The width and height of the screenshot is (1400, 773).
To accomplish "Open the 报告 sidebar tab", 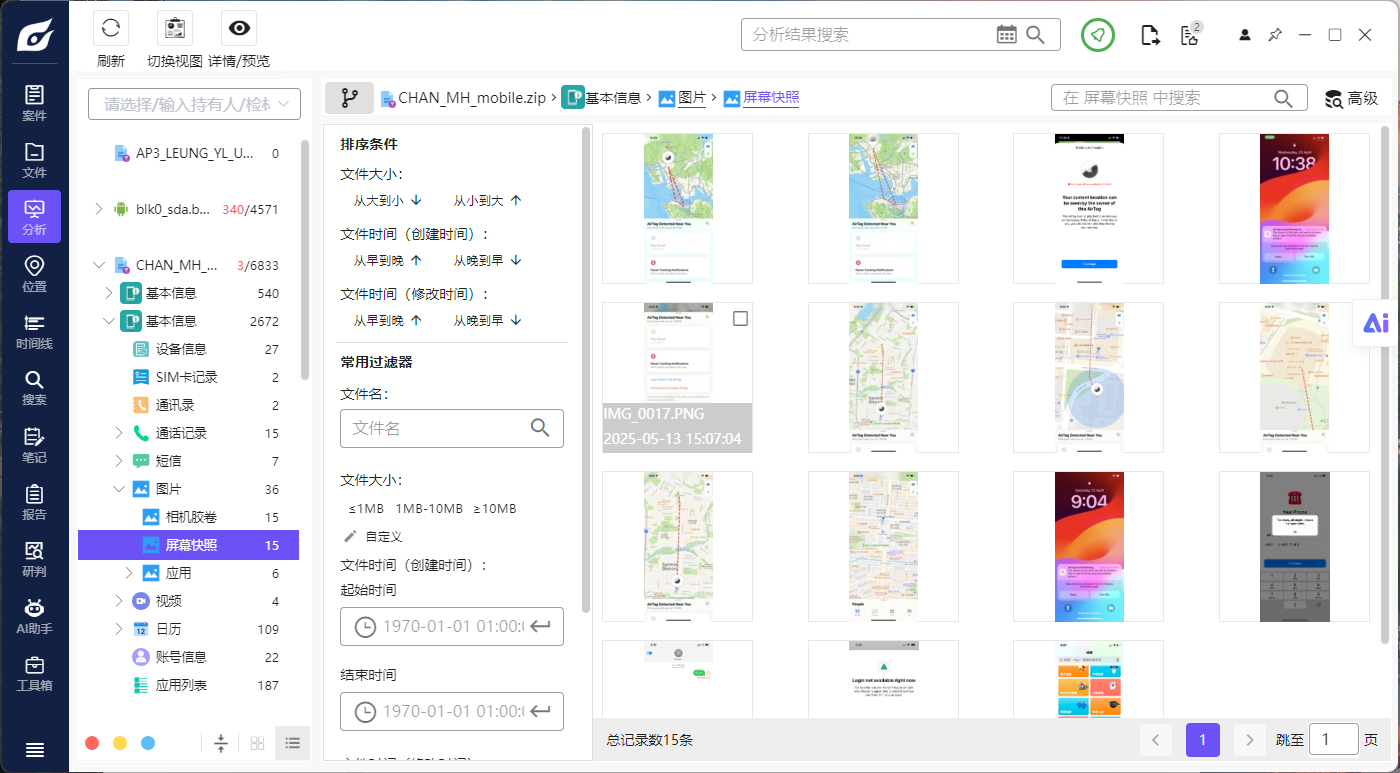I will [x=34, y=502].
